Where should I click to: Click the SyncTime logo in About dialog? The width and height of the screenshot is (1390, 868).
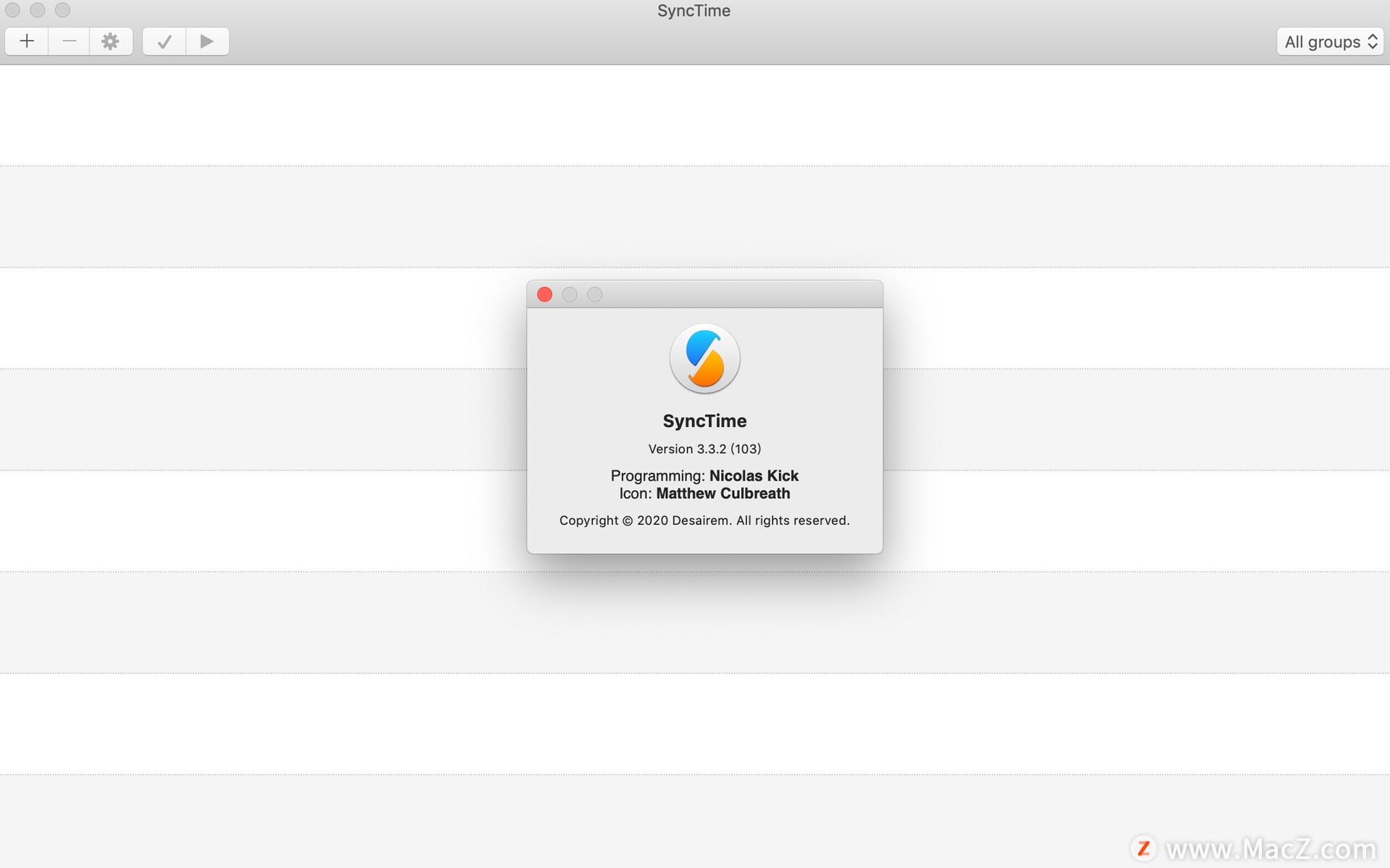click(704, 358)
